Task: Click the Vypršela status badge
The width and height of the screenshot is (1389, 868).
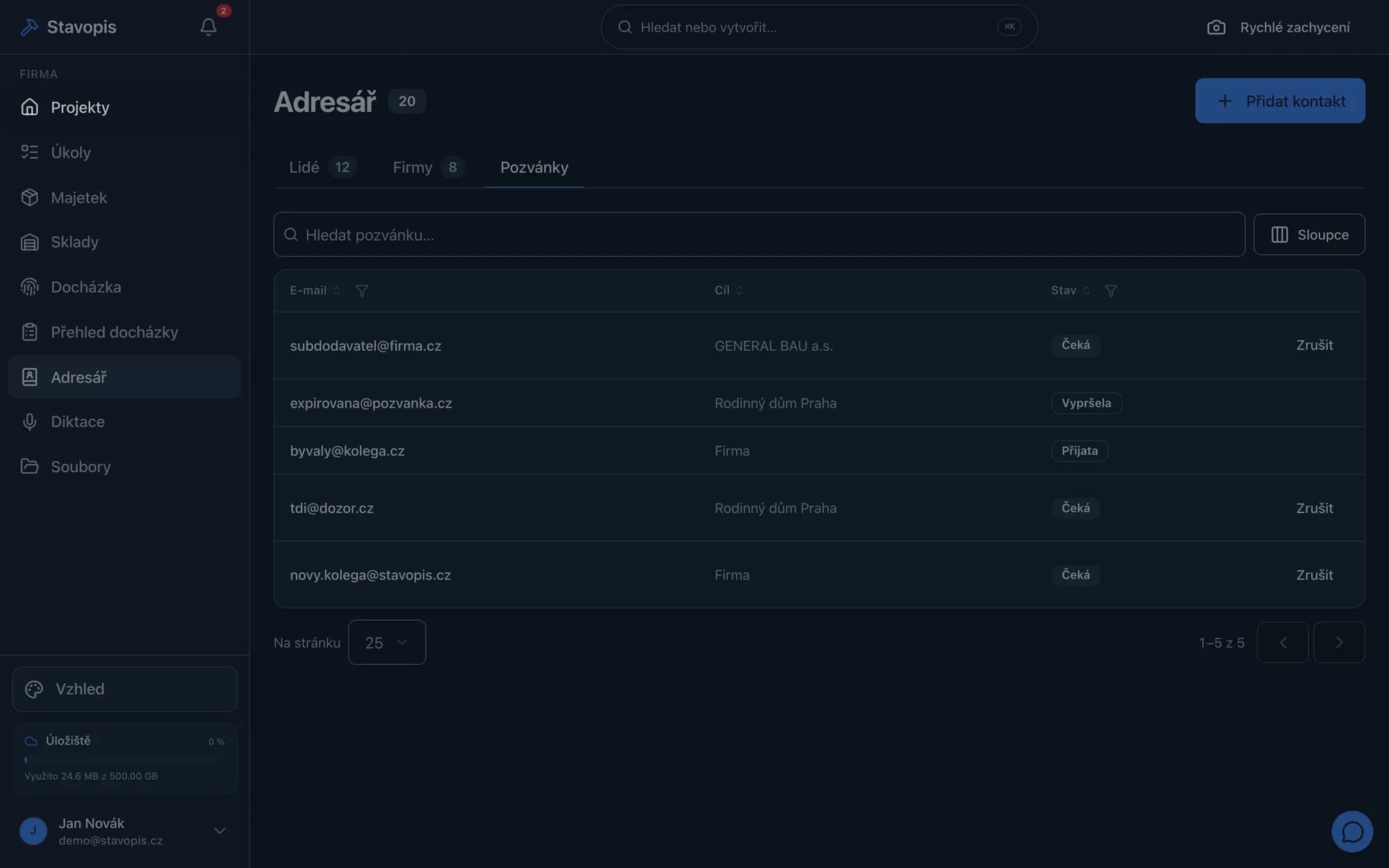Action: coord(1086,403)
